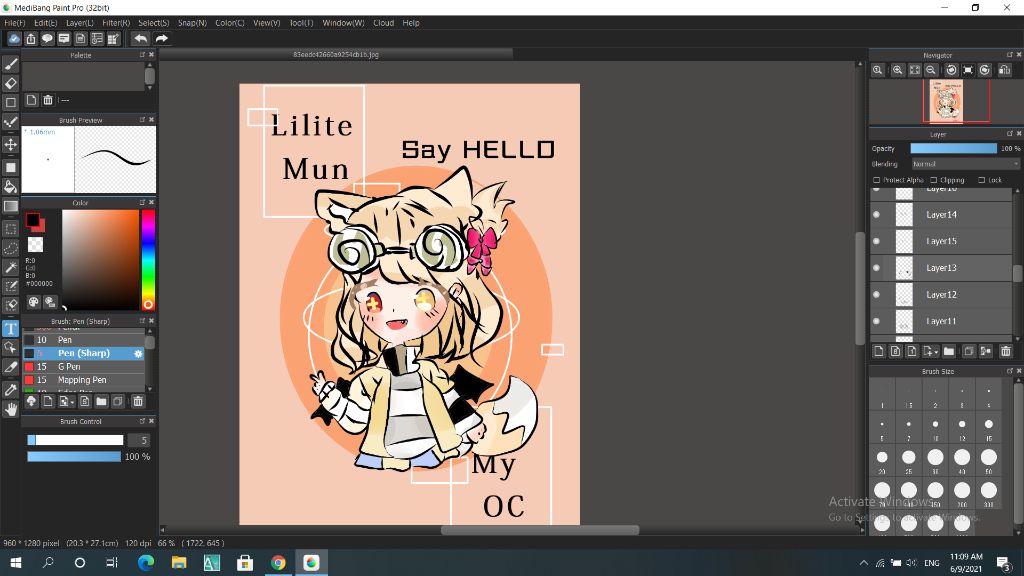Click the share/export icon in toolbar

pyautogui.click(x=31, y=39)
